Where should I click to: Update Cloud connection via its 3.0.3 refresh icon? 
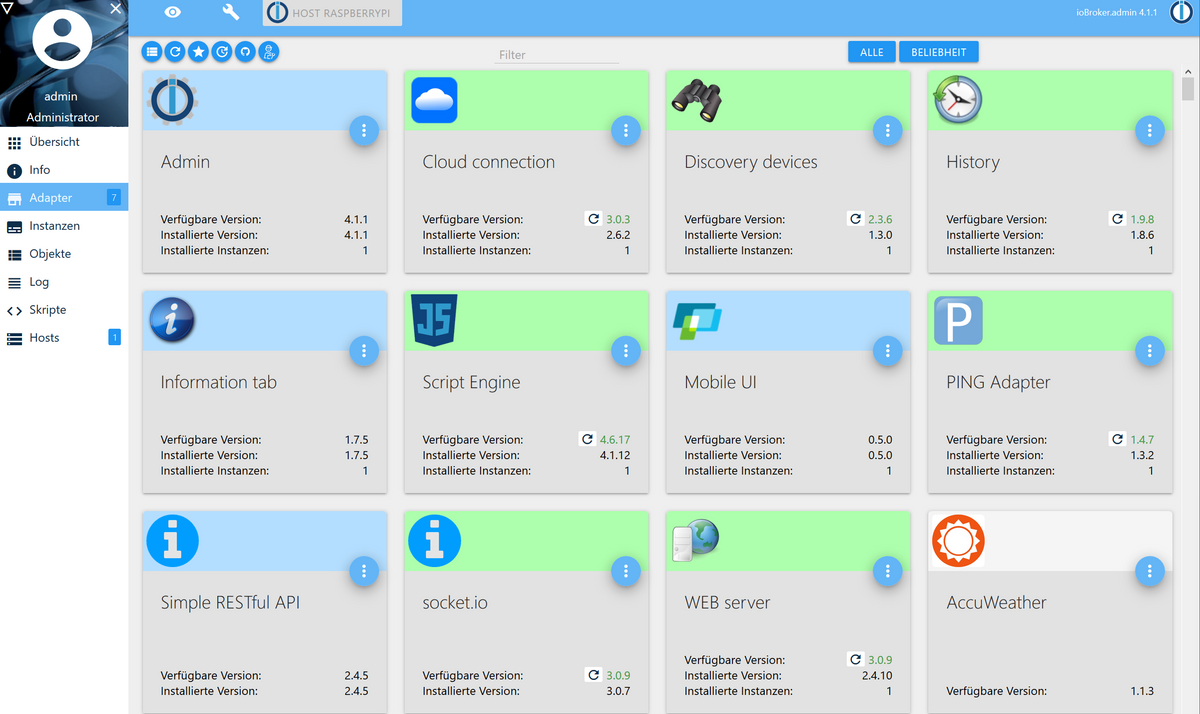pos(593,219)
